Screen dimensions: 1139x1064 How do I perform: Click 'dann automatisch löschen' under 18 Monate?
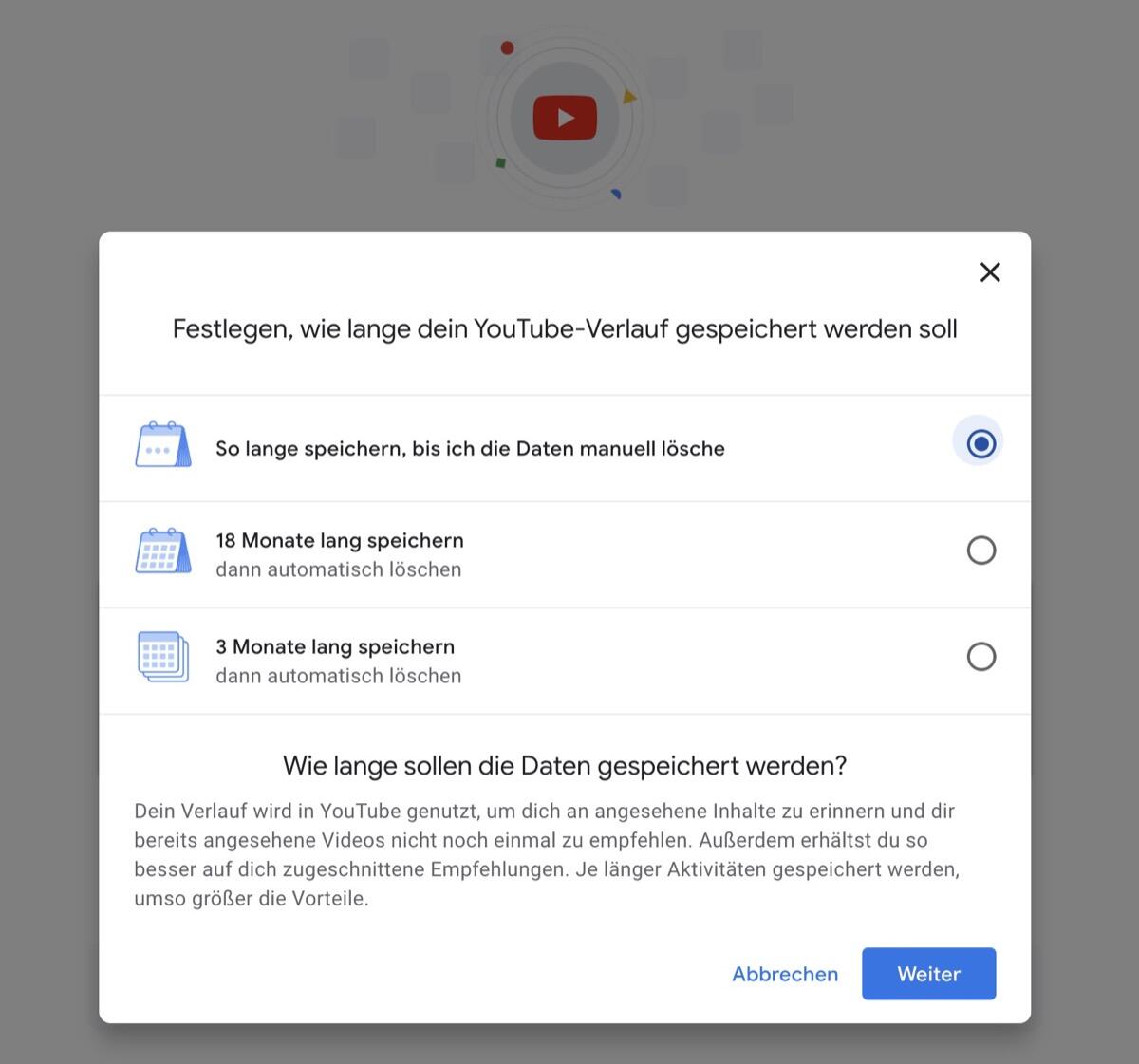(339, 569)
